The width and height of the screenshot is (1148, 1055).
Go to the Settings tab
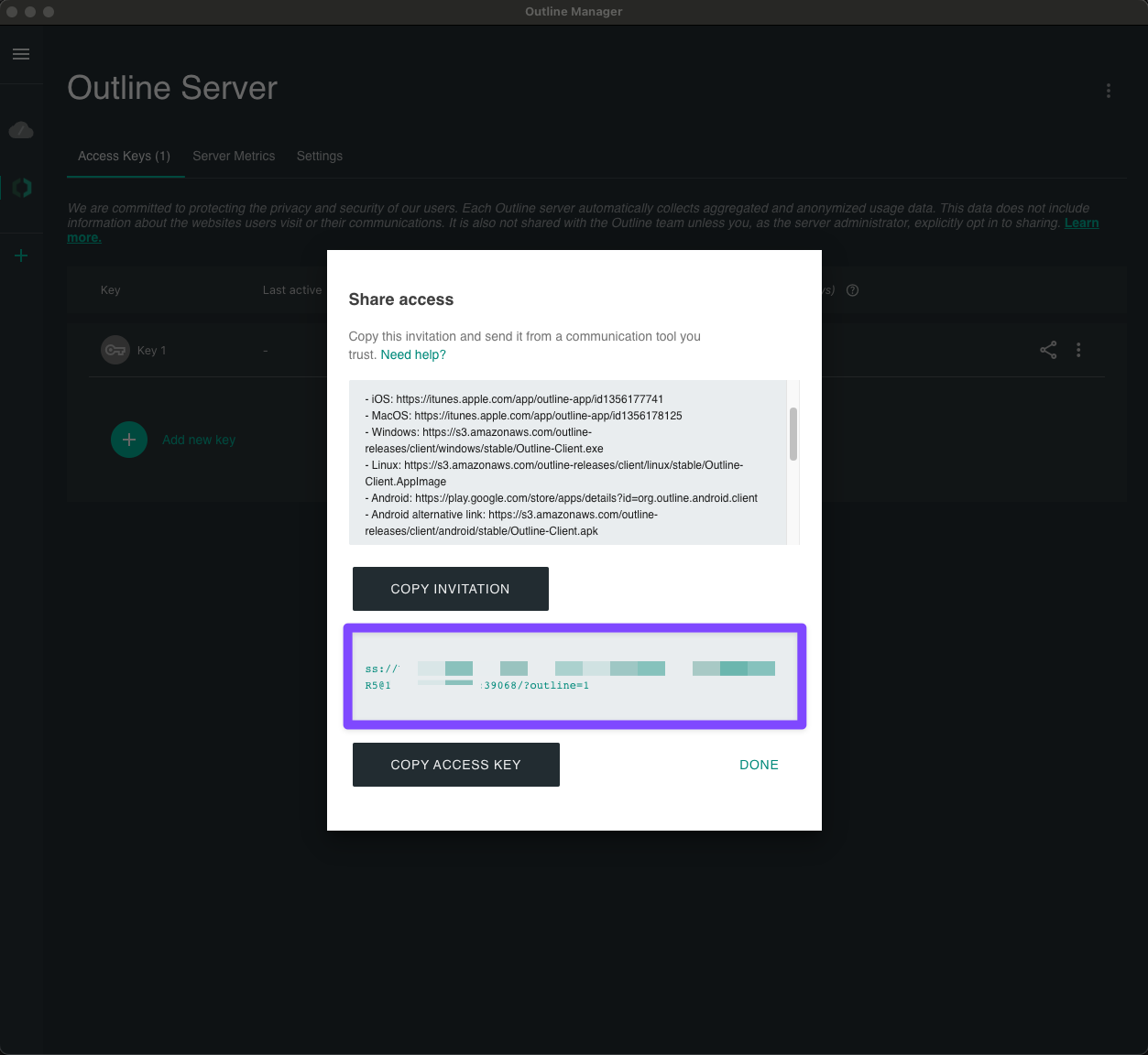click(x=320, y=156)
